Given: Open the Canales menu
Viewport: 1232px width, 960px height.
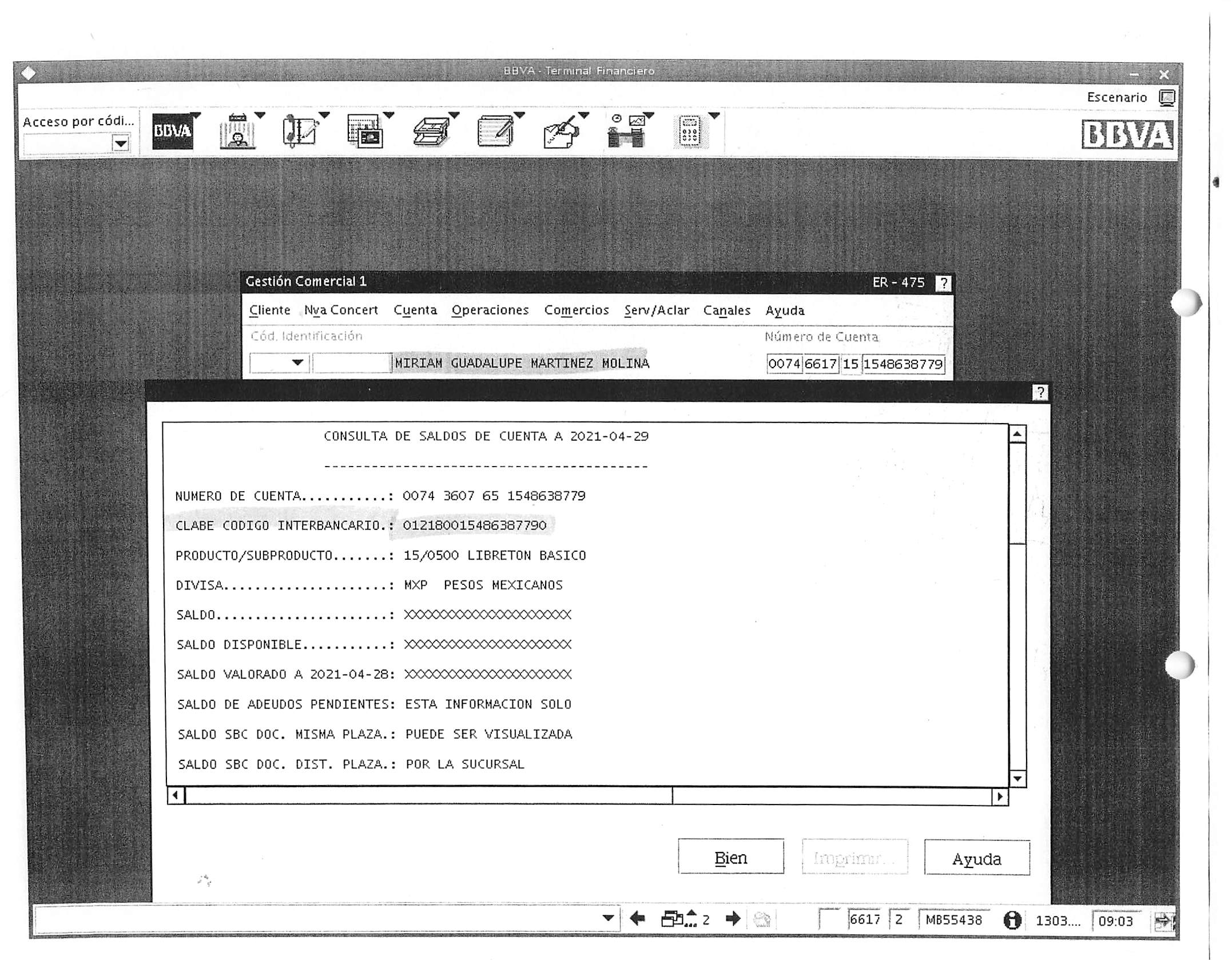Looking at the screenshot, I should [x=727, y=310].
